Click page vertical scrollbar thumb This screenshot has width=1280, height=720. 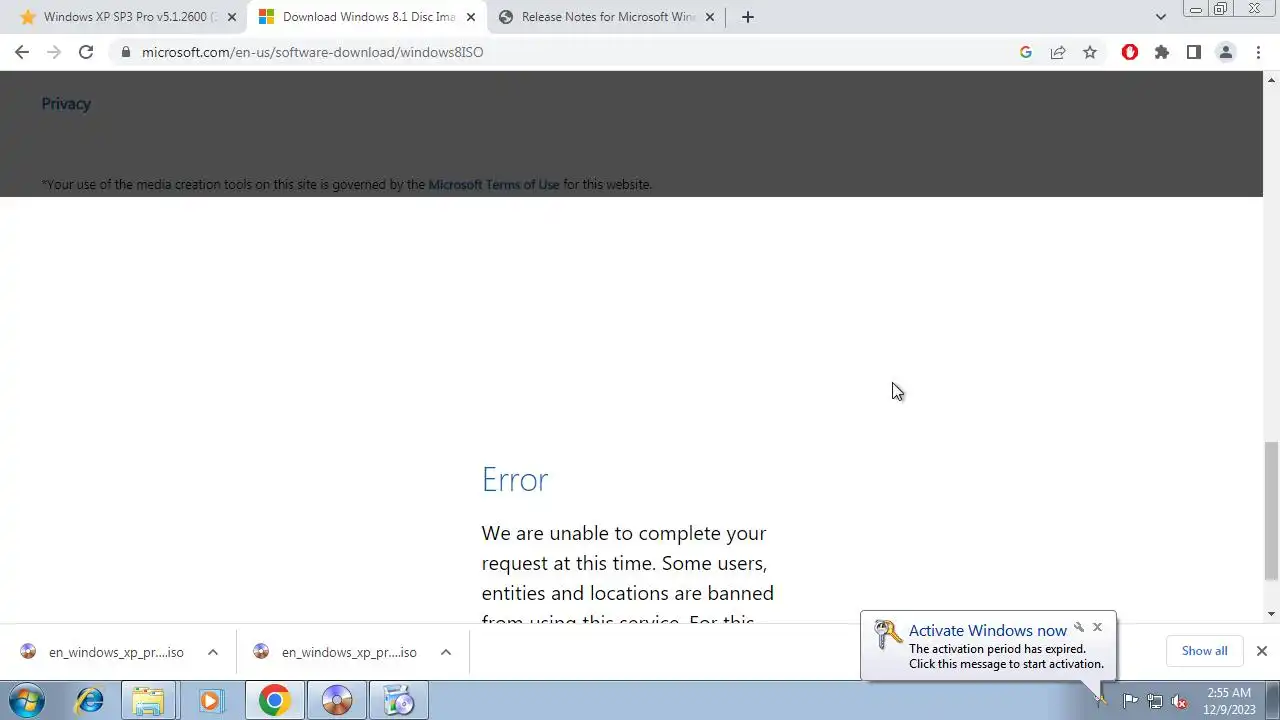[1271, 511]
